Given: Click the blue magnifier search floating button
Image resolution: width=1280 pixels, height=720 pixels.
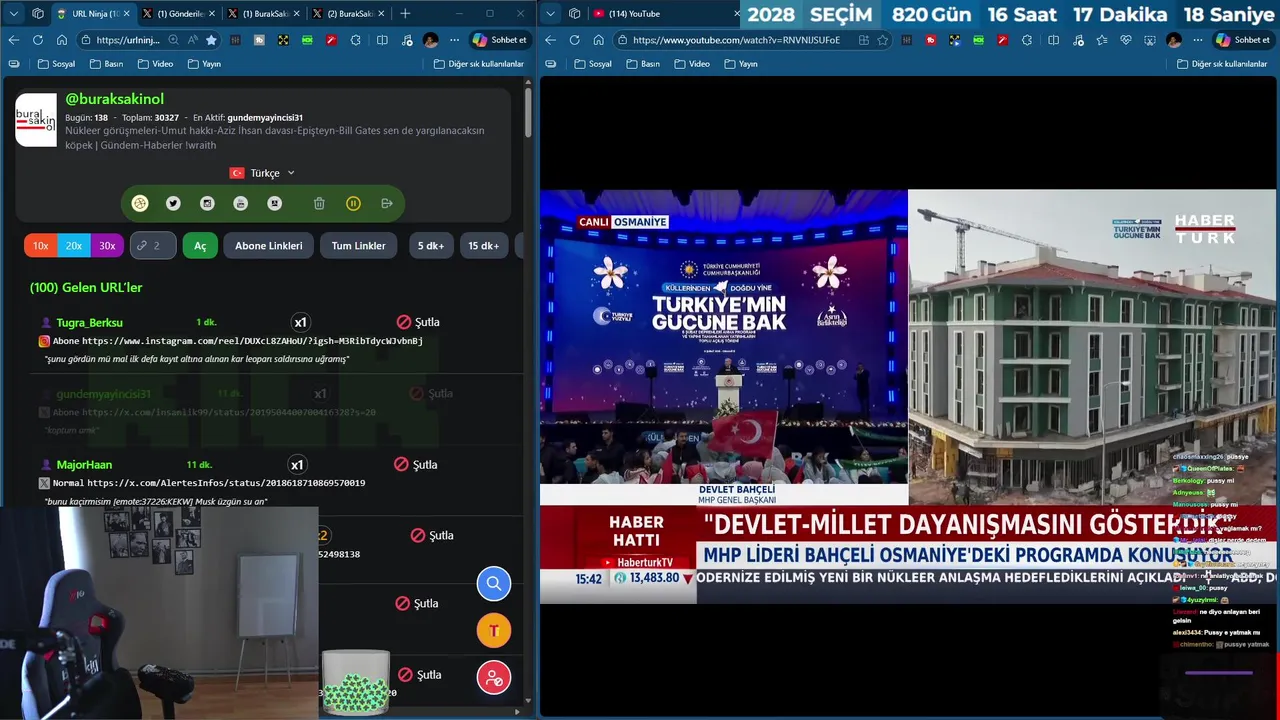Looking at the screenshot, I should (493, 583).
